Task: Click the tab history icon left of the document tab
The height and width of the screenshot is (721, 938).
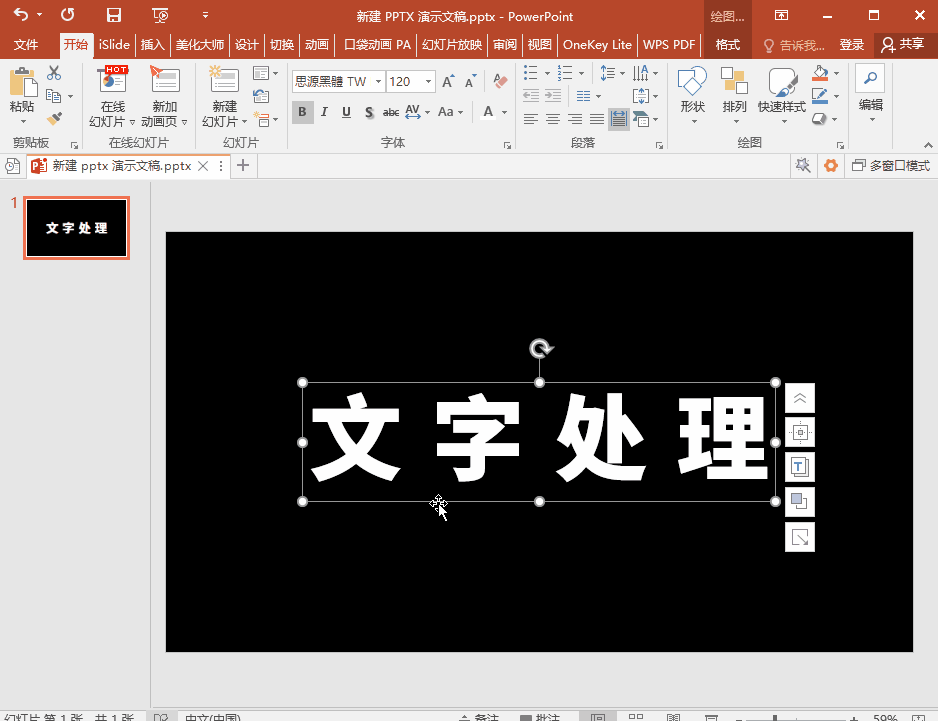Action: pos(12,166)
